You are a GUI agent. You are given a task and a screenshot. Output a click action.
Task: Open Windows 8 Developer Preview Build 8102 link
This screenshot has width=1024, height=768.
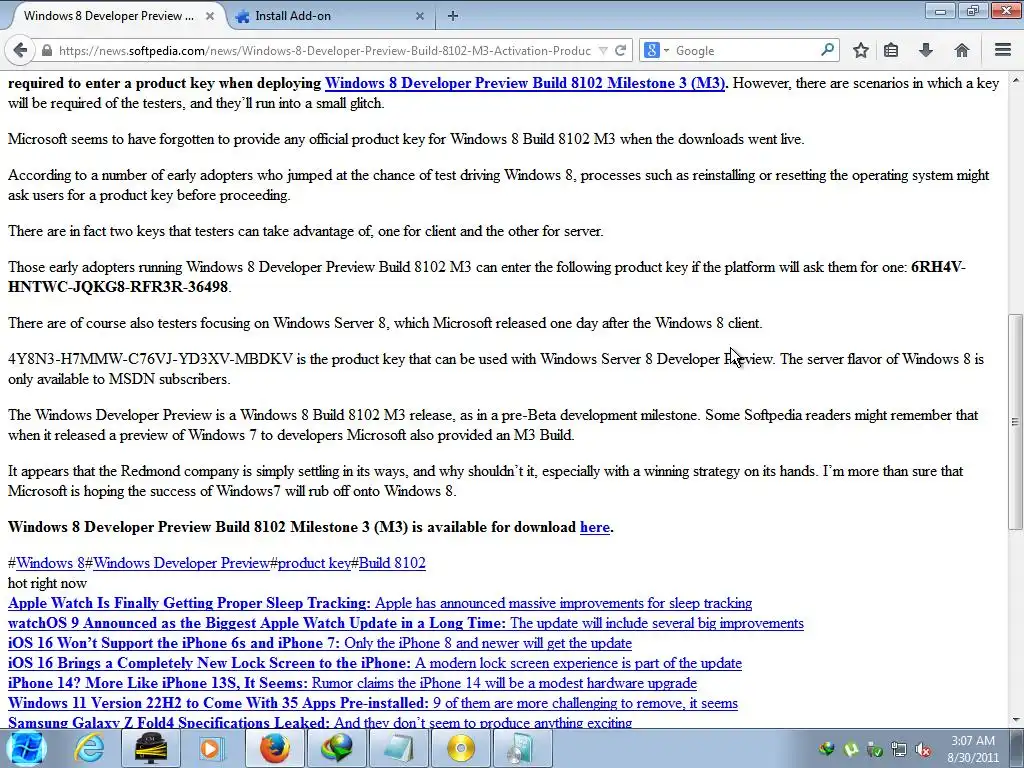point(525,83)
